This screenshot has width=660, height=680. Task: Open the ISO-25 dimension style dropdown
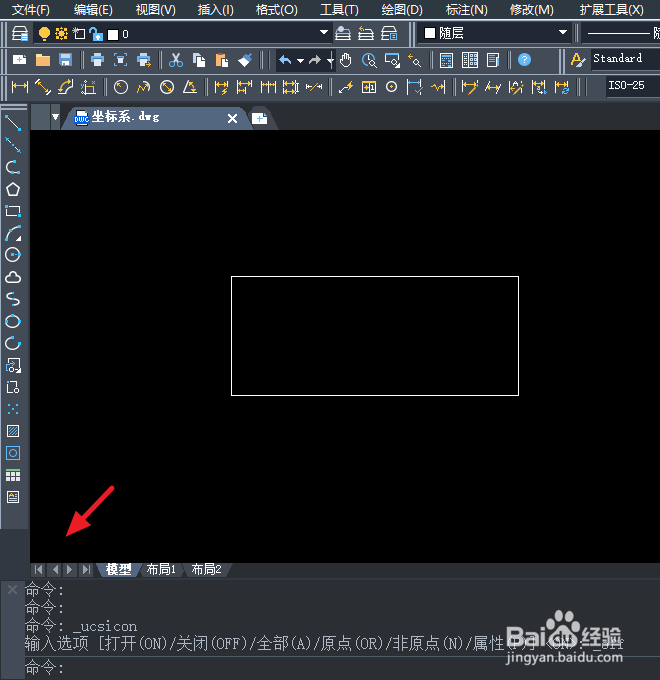pyautogui.click(x=633, y=86)
